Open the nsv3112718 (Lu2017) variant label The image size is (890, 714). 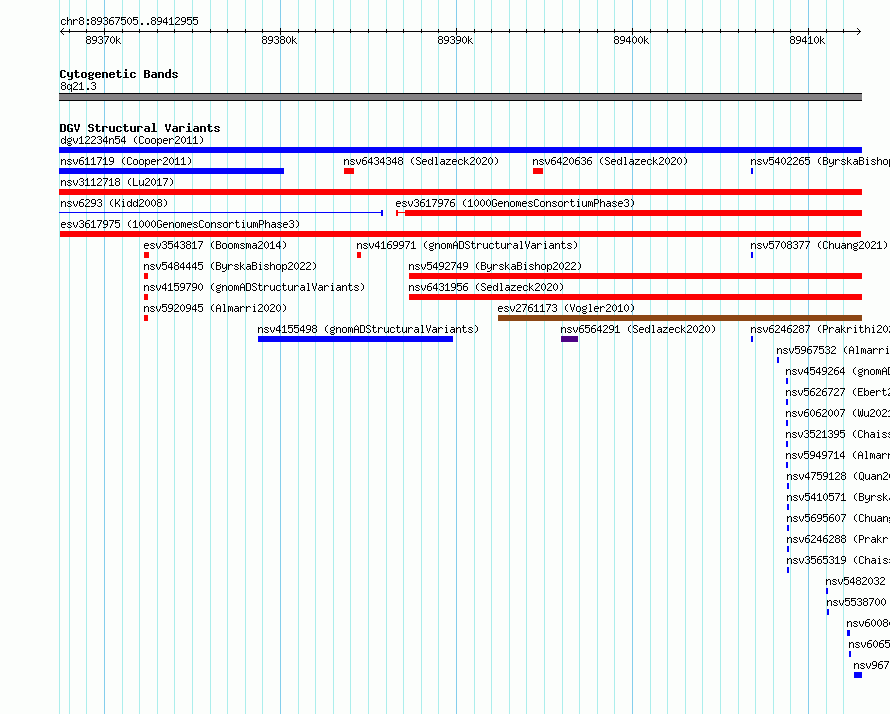(117, 182)
